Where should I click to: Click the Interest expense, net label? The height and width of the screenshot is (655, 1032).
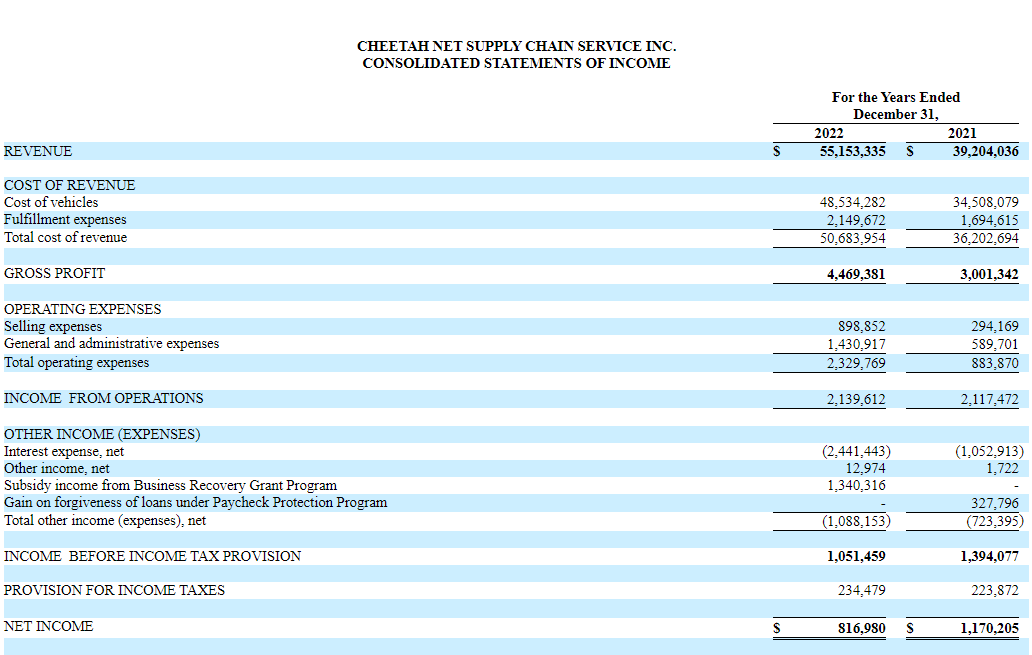(x=64, y=452)
